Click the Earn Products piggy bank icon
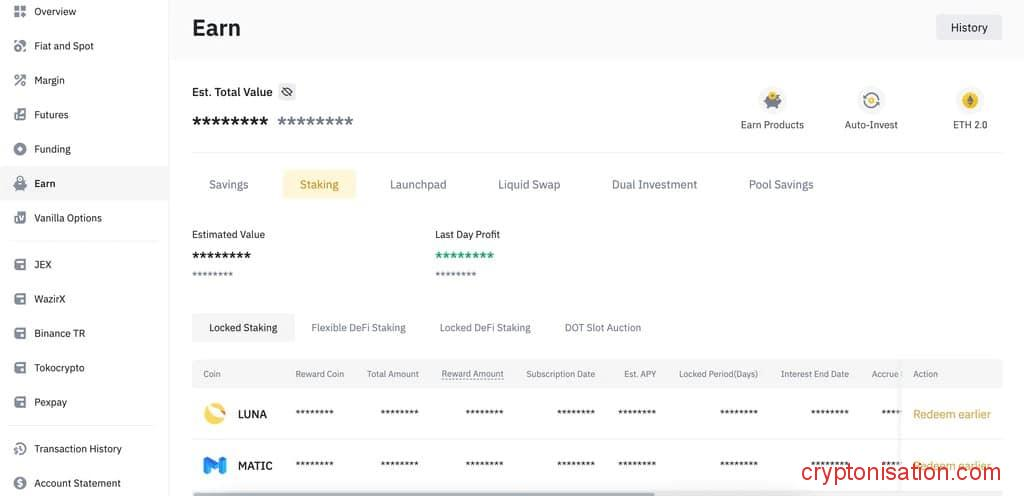Viewport: 1024px width, 496px height. point(772,101)
